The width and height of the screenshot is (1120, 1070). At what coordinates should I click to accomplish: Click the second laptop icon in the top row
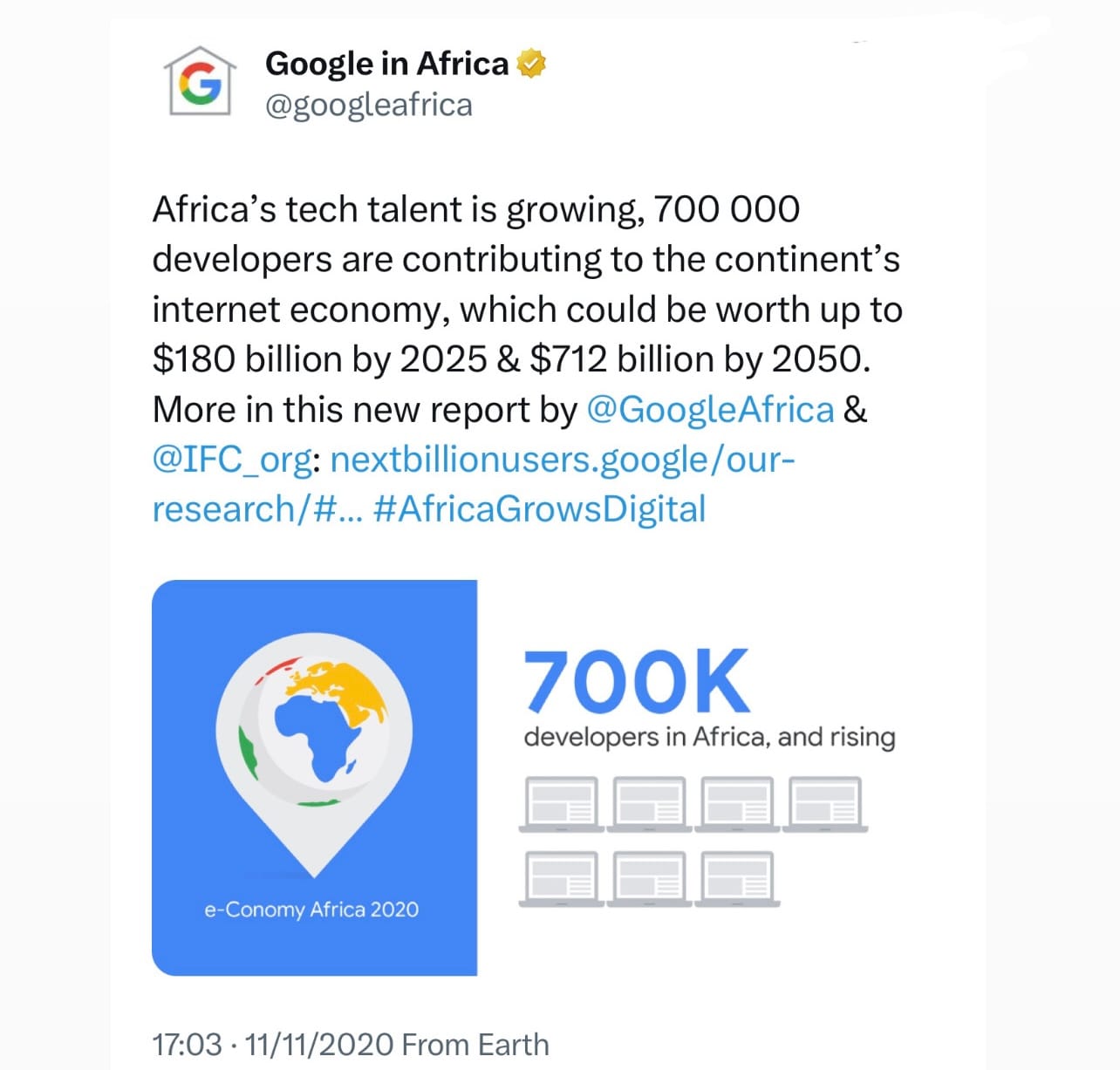(x=649, y=804)
